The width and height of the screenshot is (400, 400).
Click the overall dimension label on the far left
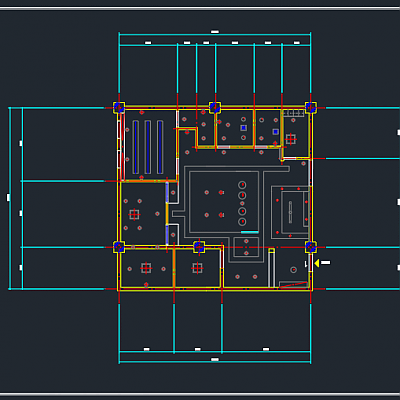(8, 198)
